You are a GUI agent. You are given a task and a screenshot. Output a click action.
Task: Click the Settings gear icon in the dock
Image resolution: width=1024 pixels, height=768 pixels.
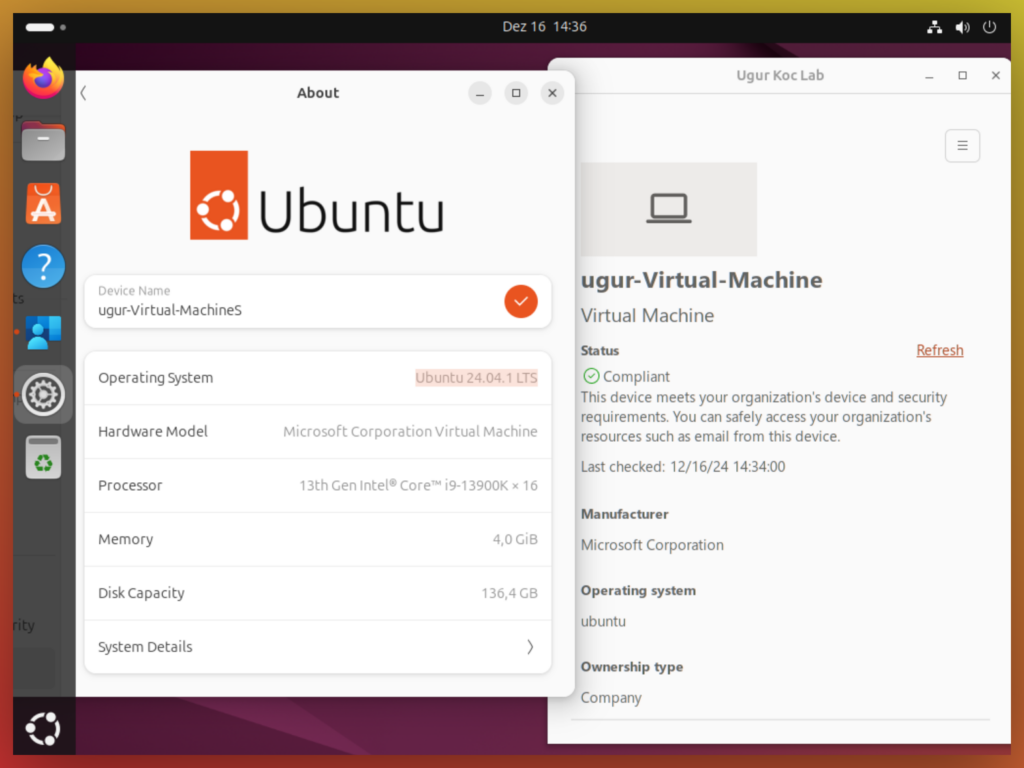click(42, 394)
